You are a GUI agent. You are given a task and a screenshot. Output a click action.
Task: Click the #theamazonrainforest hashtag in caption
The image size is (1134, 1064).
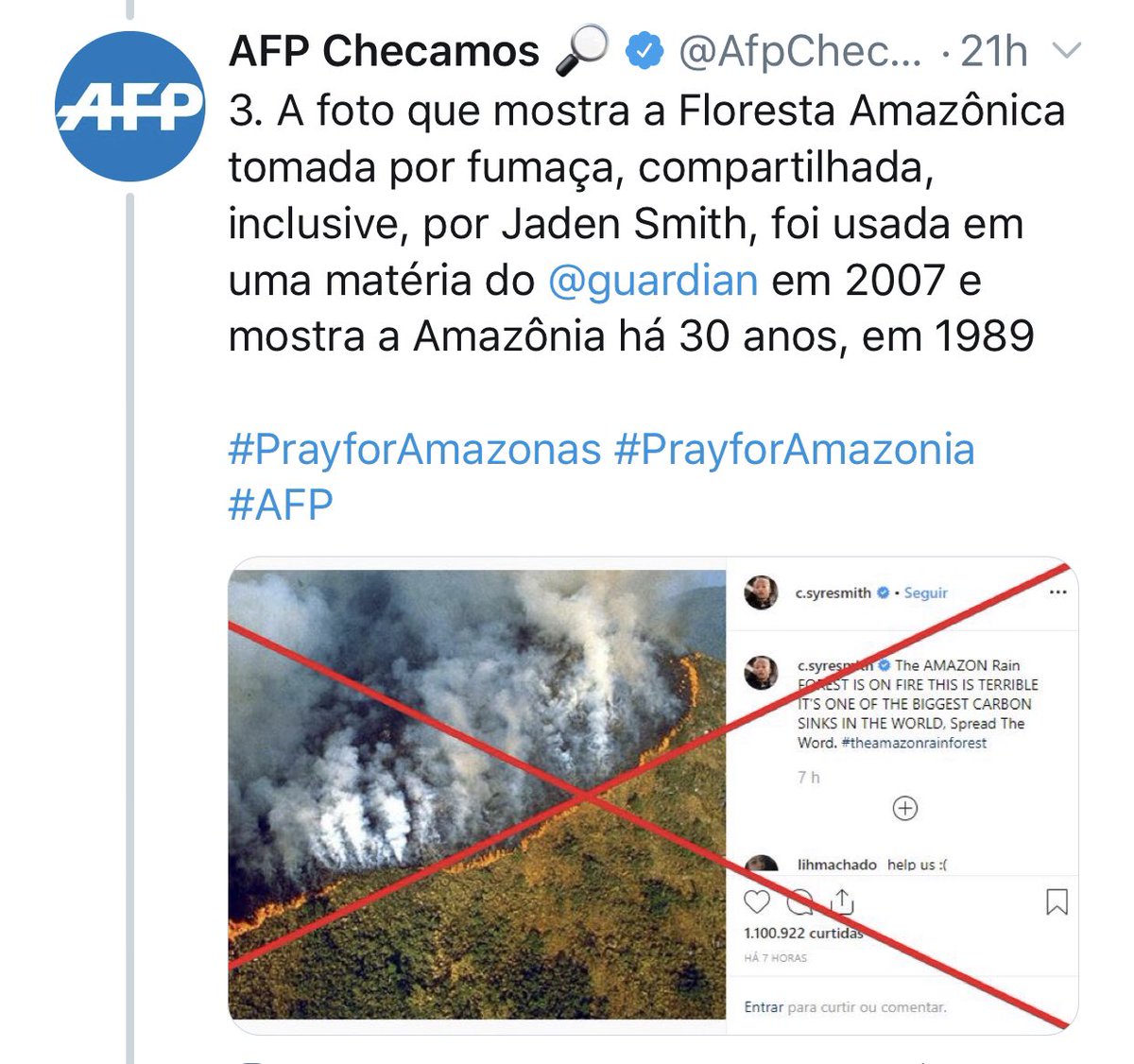(x=913, y=743)
